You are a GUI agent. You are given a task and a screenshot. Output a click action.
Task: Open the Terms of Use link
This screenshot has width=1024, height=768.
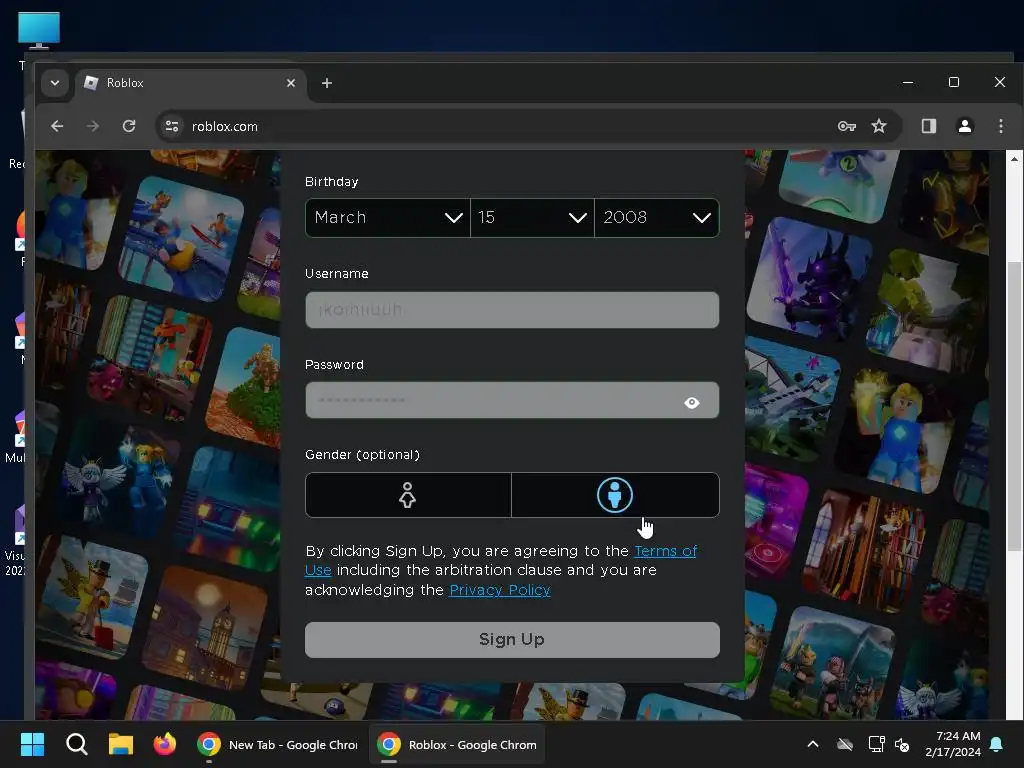(665, 551)
